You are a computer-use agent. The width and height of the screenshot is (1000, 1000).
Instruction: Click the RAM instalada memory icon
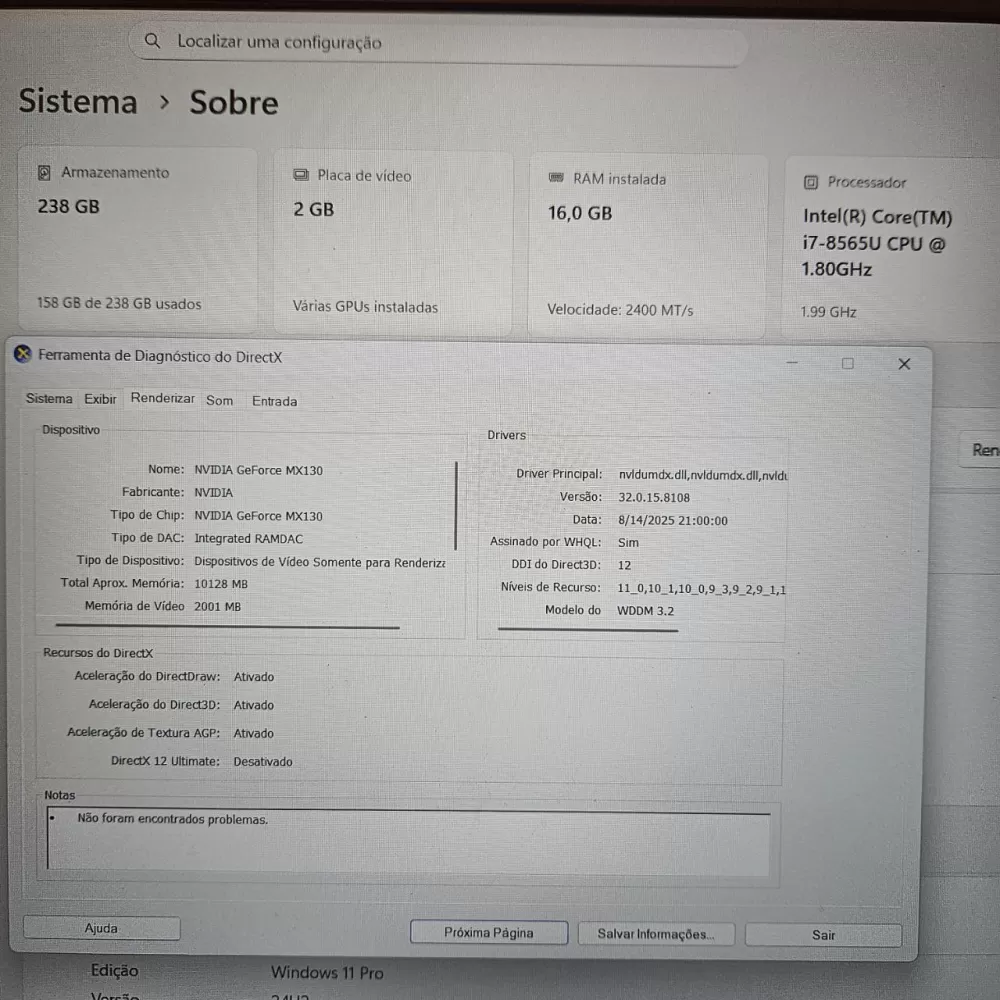557,179
